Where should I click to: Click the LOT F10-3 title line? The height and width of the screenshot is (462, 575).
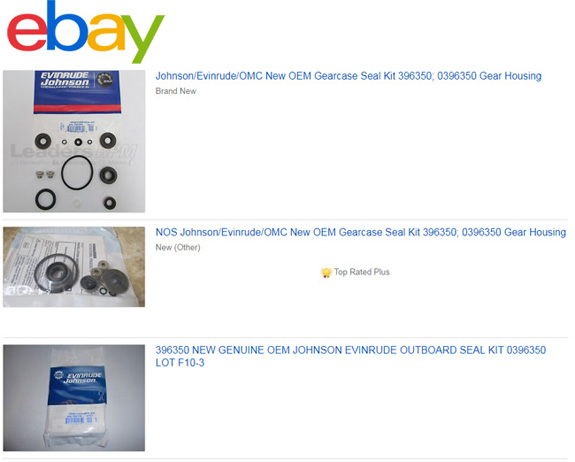[x=180, y=363]
